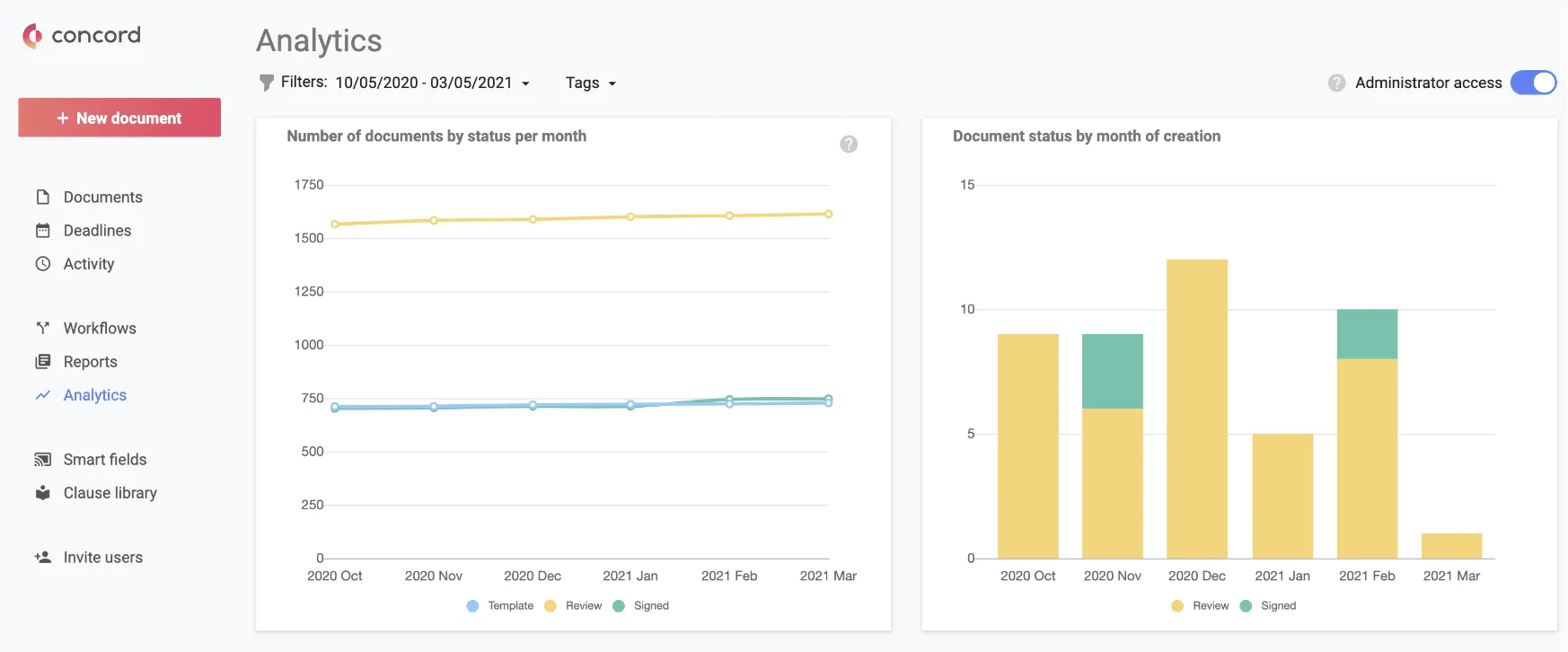Image resolution: width=1568 pixels, height=652 pixels.
Task: Toggle Review series in line chart legend
Action: (573, 605)
